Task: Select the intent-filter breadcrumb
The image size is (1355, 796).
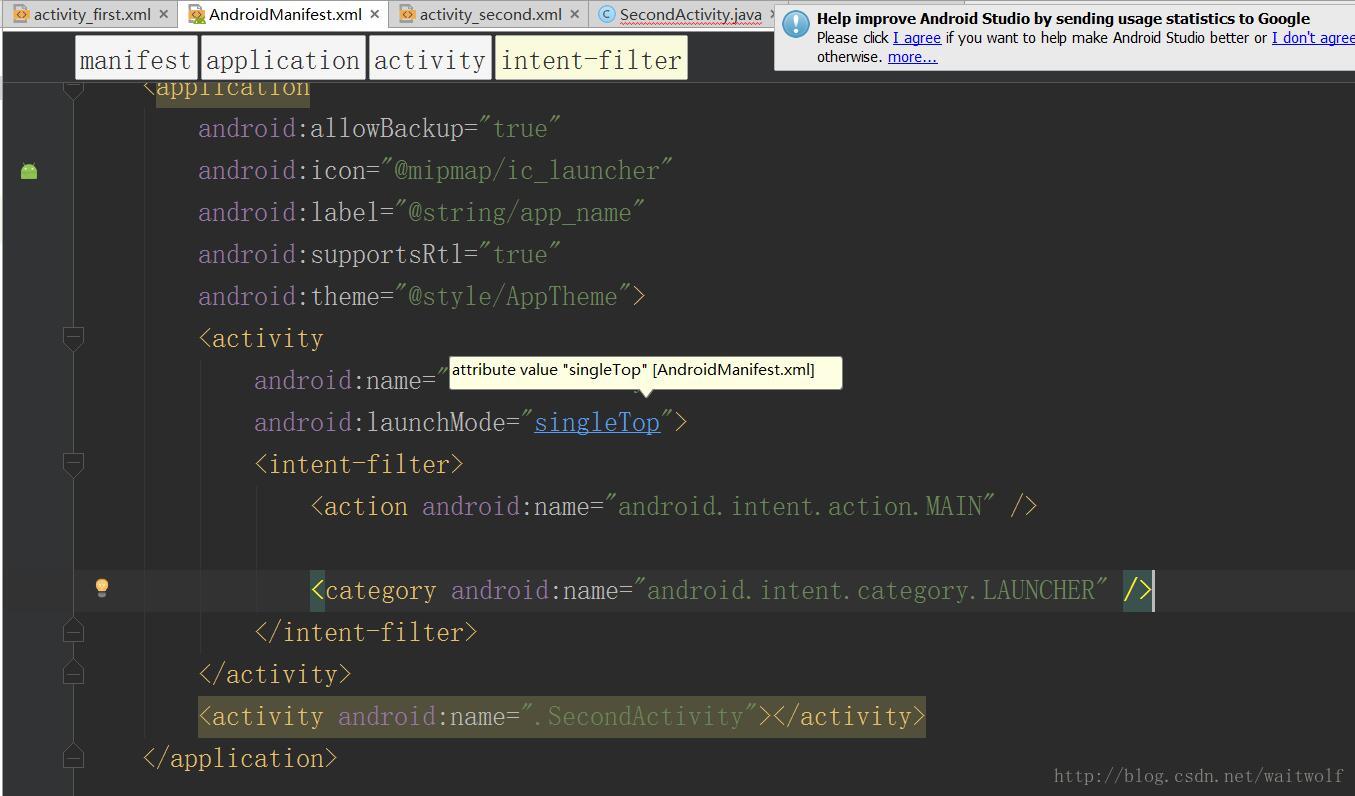Action: coord(591,60)
